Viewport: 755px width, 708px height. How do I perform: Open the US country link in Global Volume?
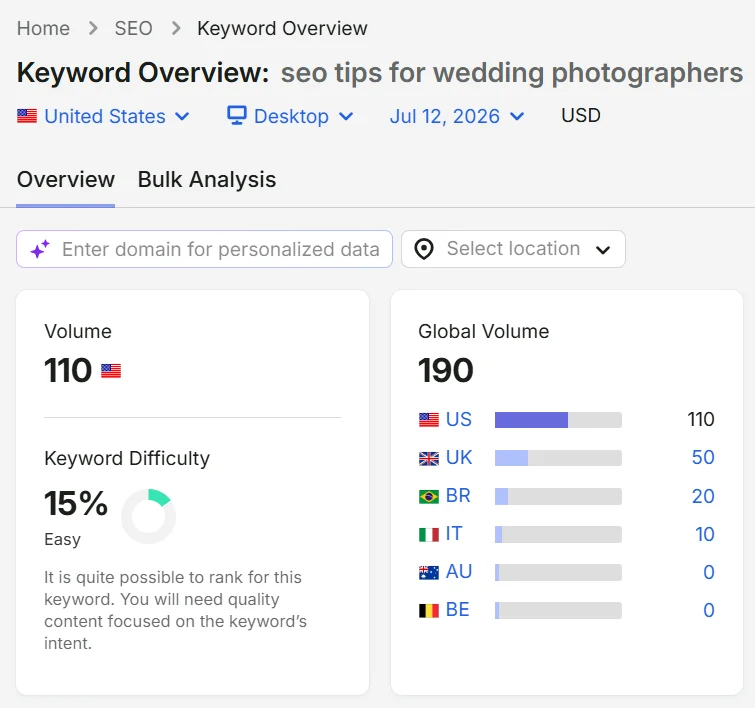tap(458, 420)
